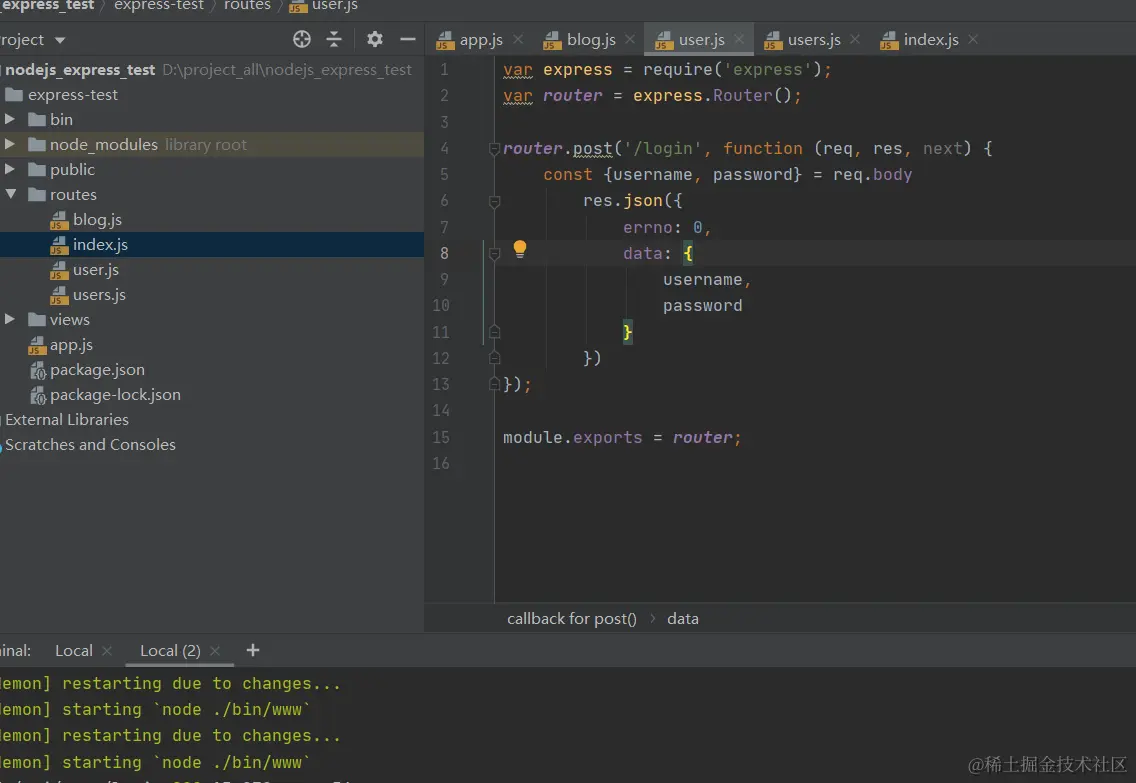Click 'callback for post()' breadcrumb

pyautogui.click(x=571, y=619)
